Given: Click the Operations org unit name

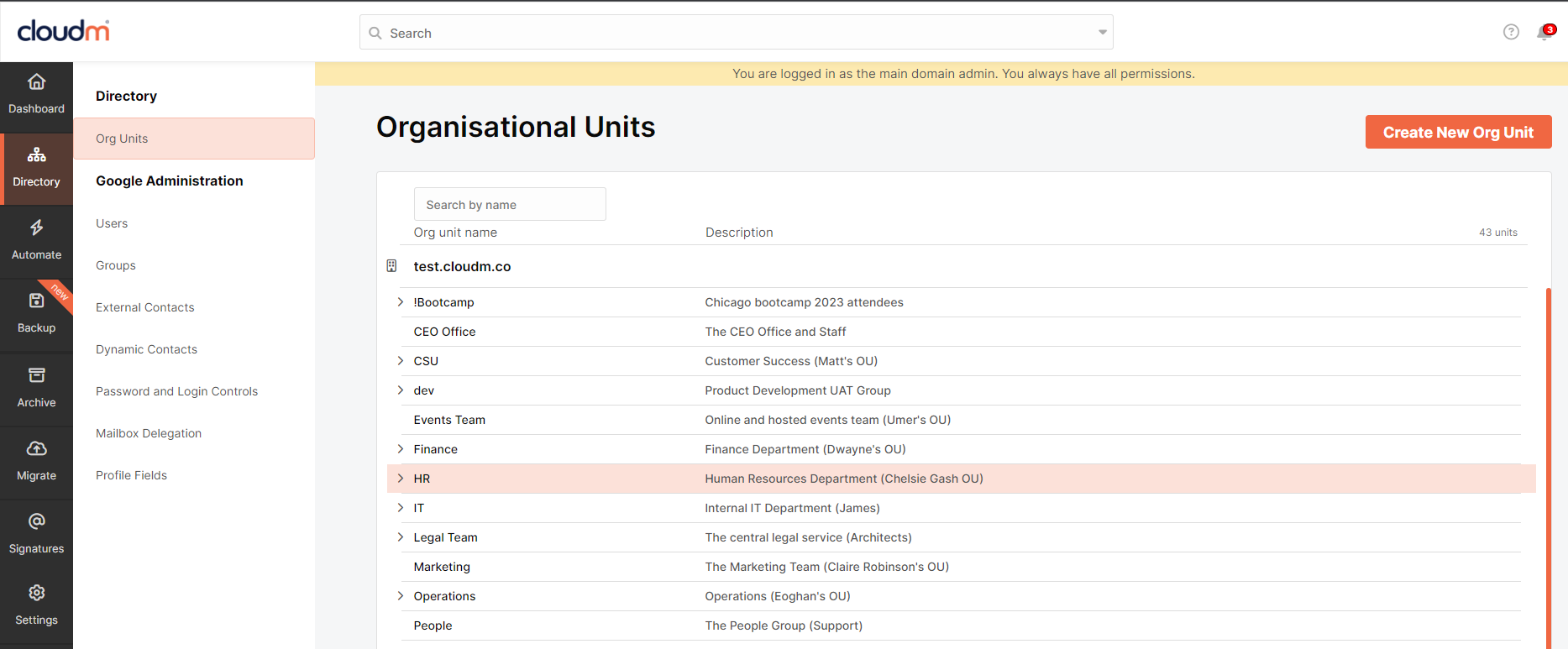Looking at the screenshot, I should pos(445,596).
